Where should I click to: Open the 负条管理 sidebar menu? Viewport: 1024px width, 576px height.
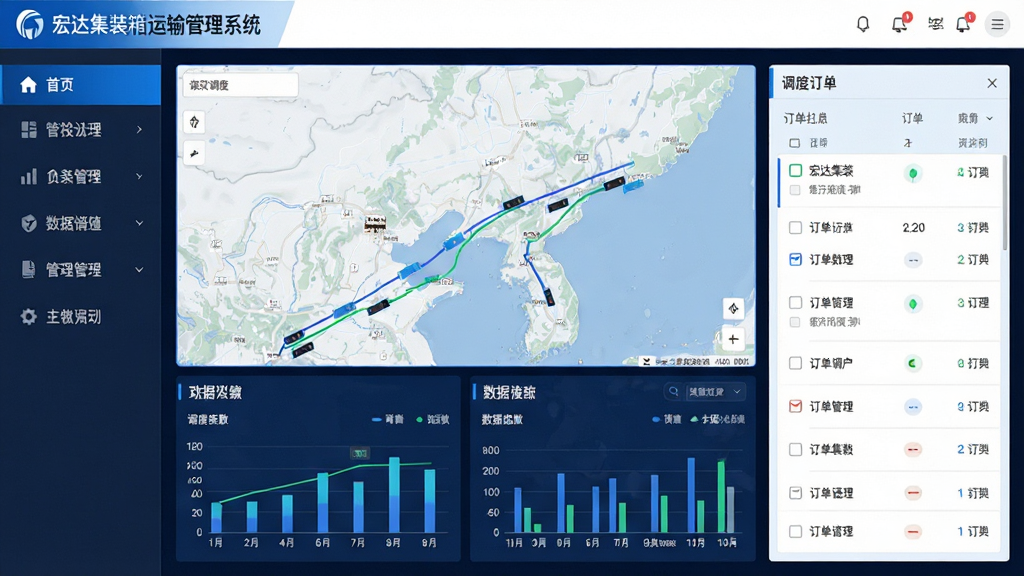80,176
